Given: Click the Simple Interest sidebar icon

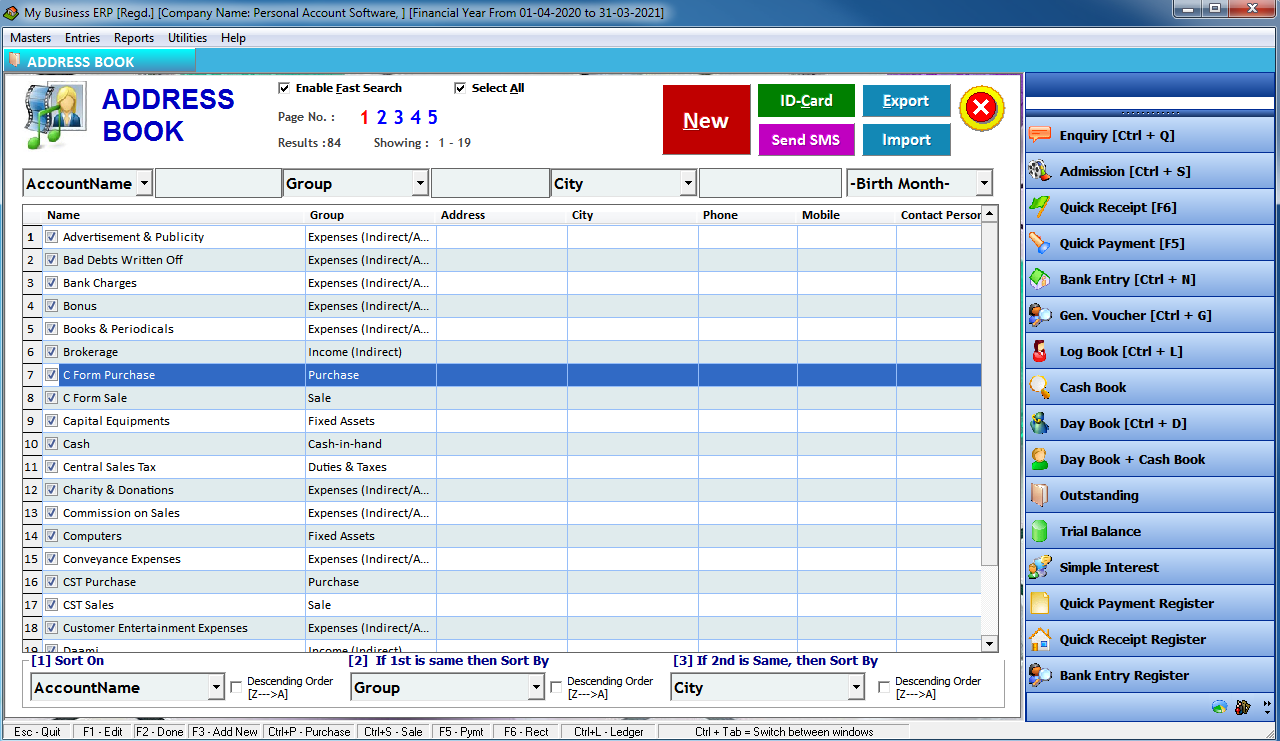Looking at the screenshot, I should tap(1110, 567).
